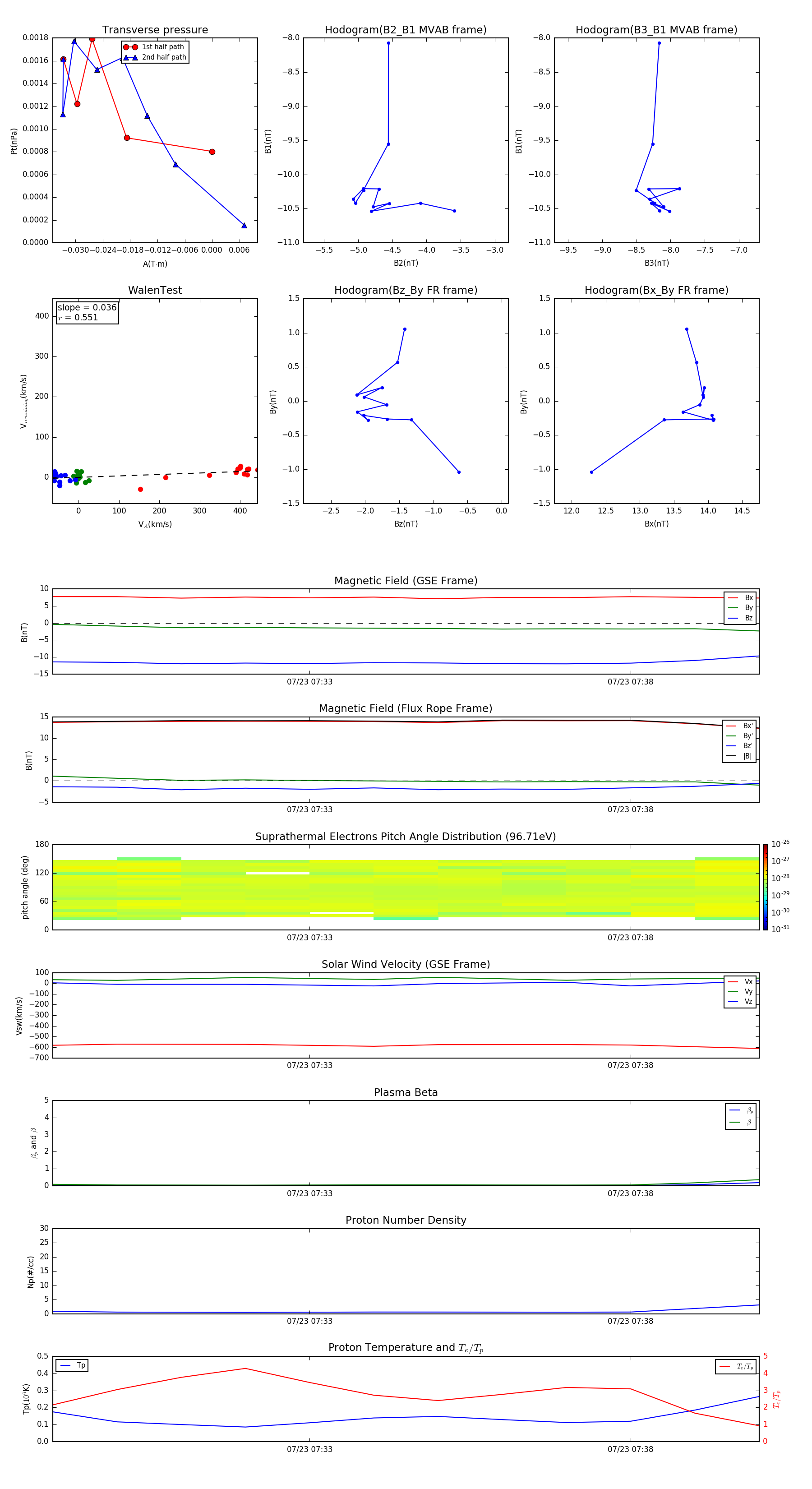
Task: Click 'Vsw(km/s)' y-axis label
Action: 19,1016
